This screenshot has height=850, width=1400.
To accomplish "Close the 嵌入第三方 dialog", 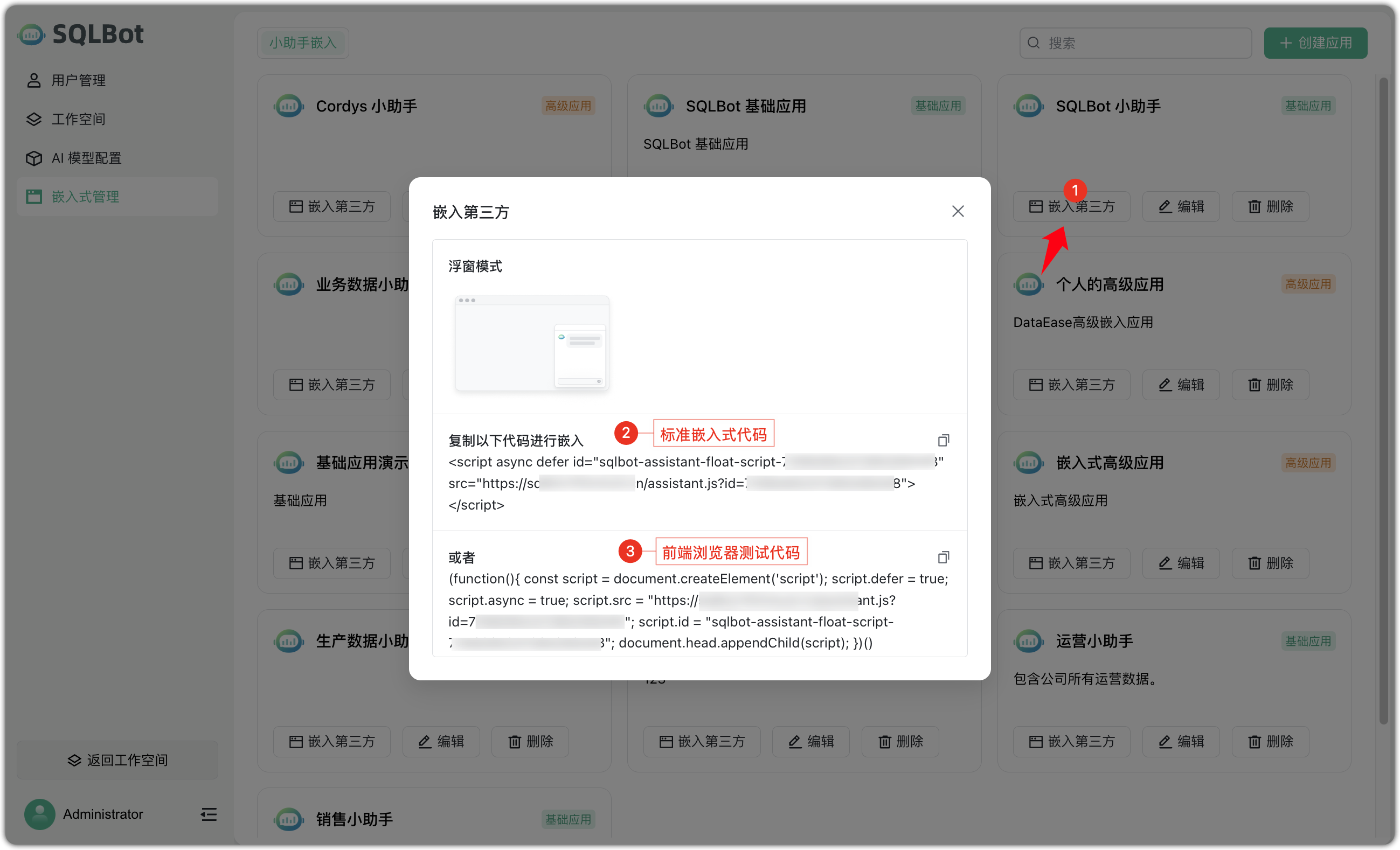I will pyautogui.click(x=958, y=211).
